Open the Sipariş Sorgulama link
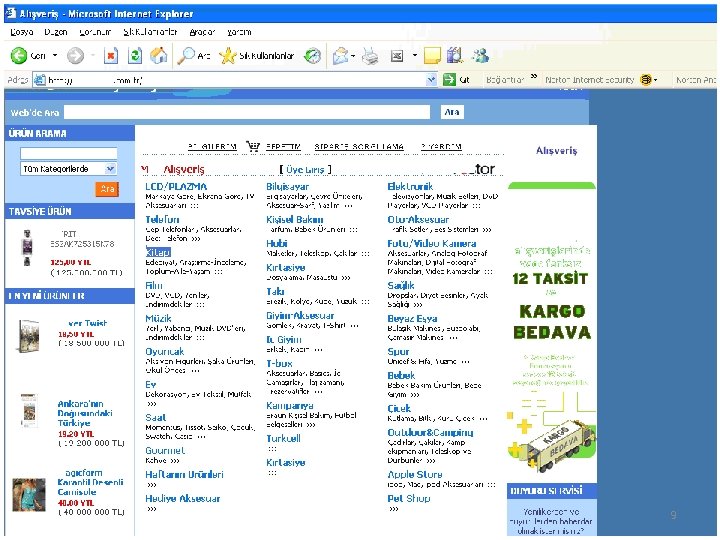 coord(359,146)
